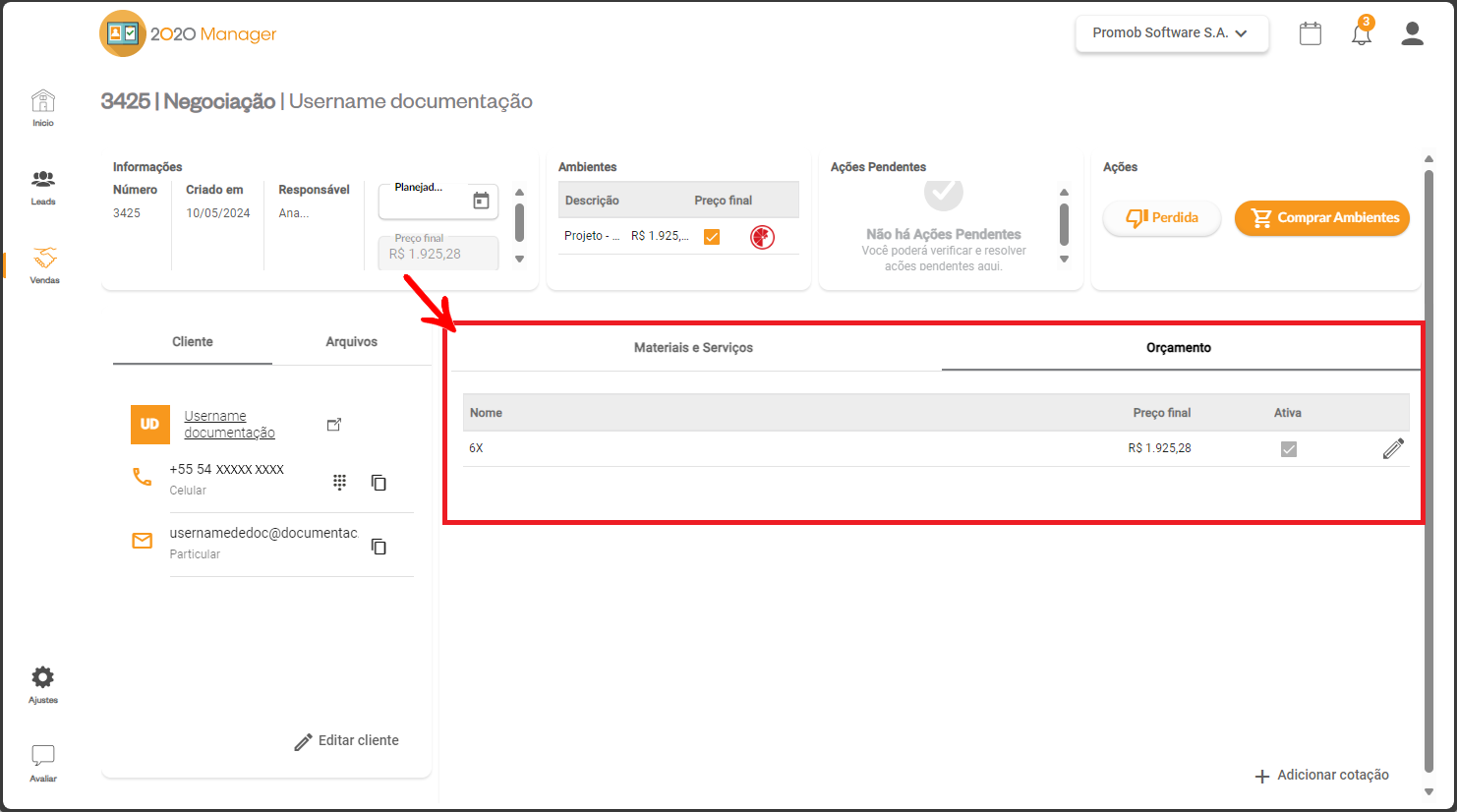Click the Preço final field in Informações
1457x812 pixels.
[x=438, y=253]
